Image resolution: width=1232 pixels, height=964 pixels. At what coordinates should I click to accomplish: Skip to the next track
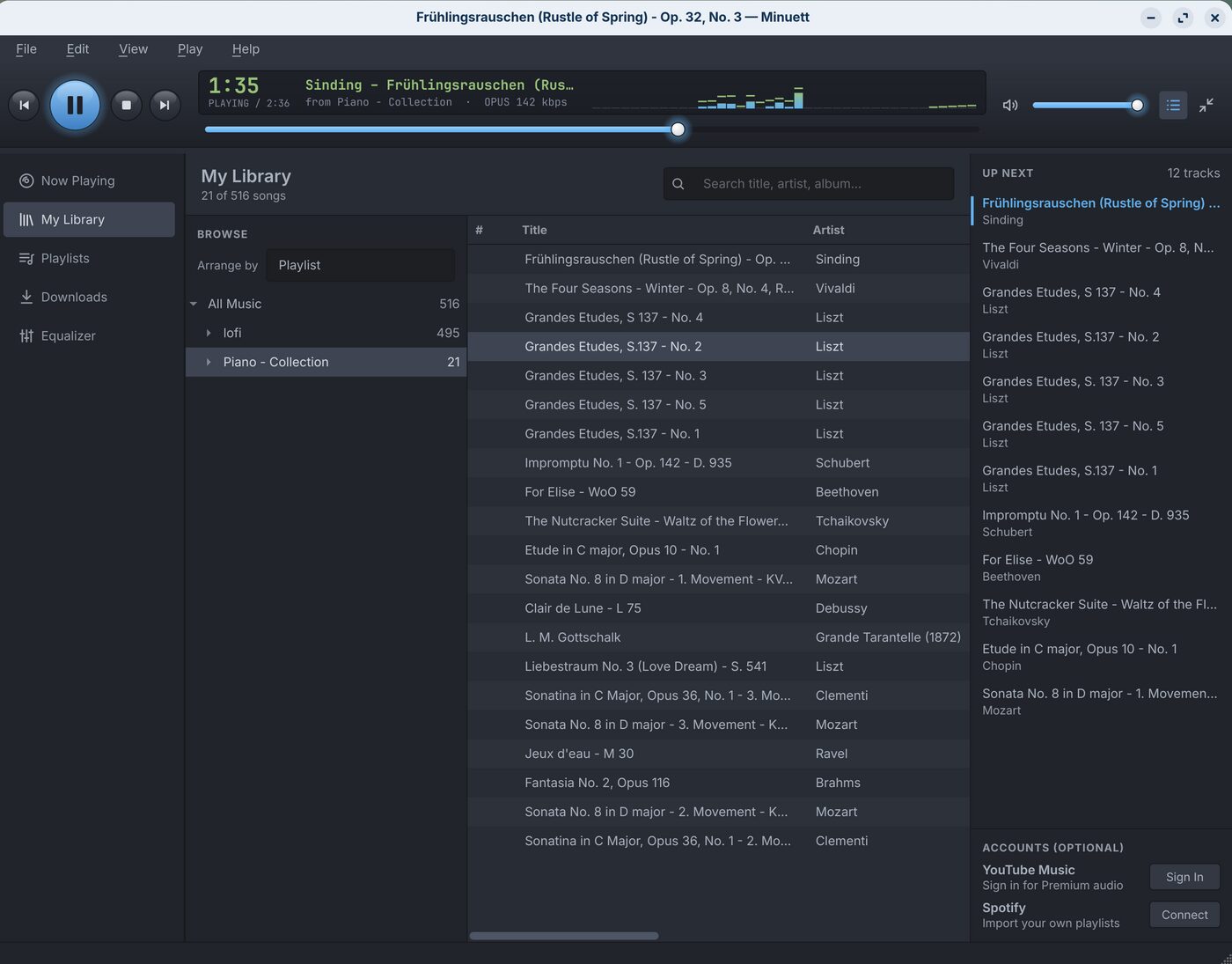[165, 105]
